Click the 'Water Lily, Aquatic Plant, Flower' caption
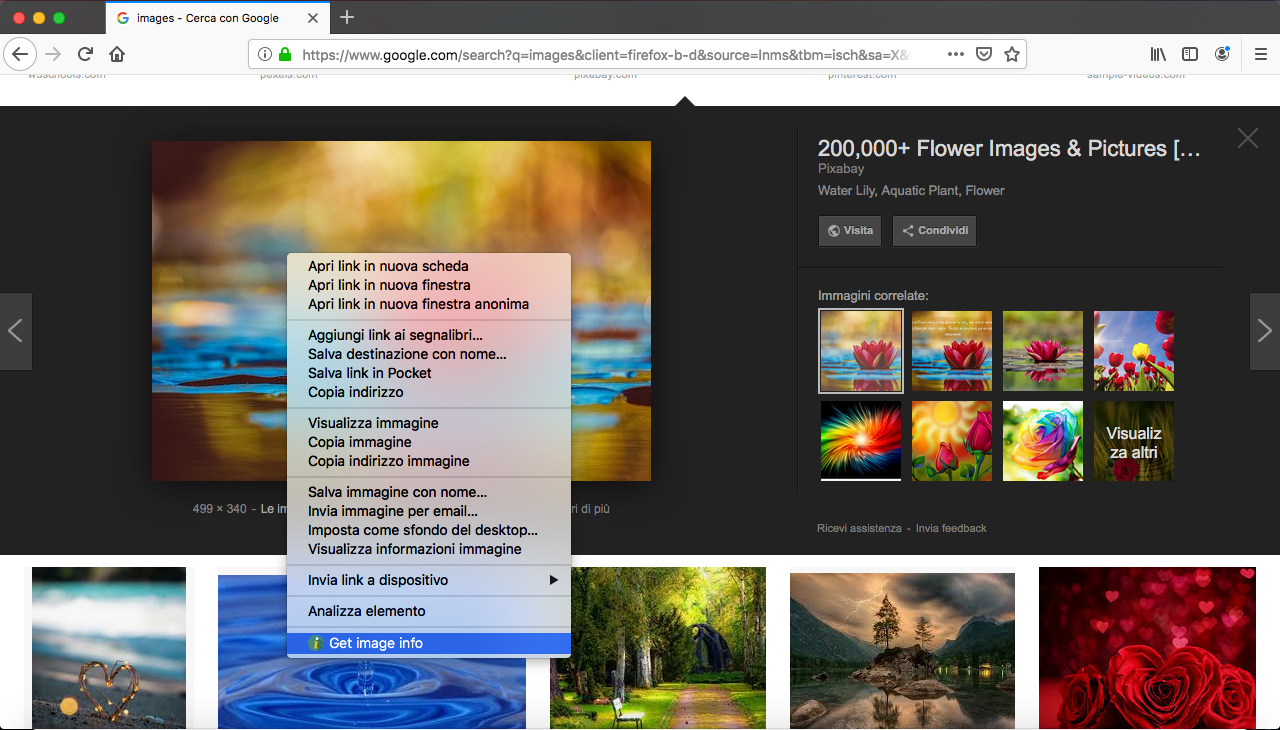Image resolution: width=1280 pixels, height=730 pixels. click(x=911, y=190)
